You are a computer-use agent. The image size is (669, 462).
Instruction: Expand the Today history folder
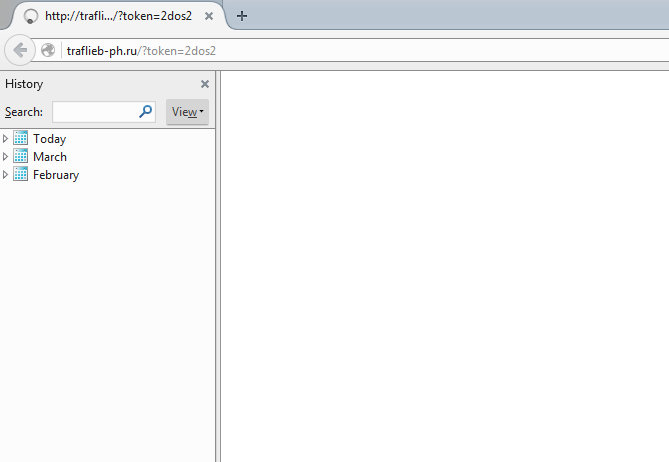[x=6, y=139]
